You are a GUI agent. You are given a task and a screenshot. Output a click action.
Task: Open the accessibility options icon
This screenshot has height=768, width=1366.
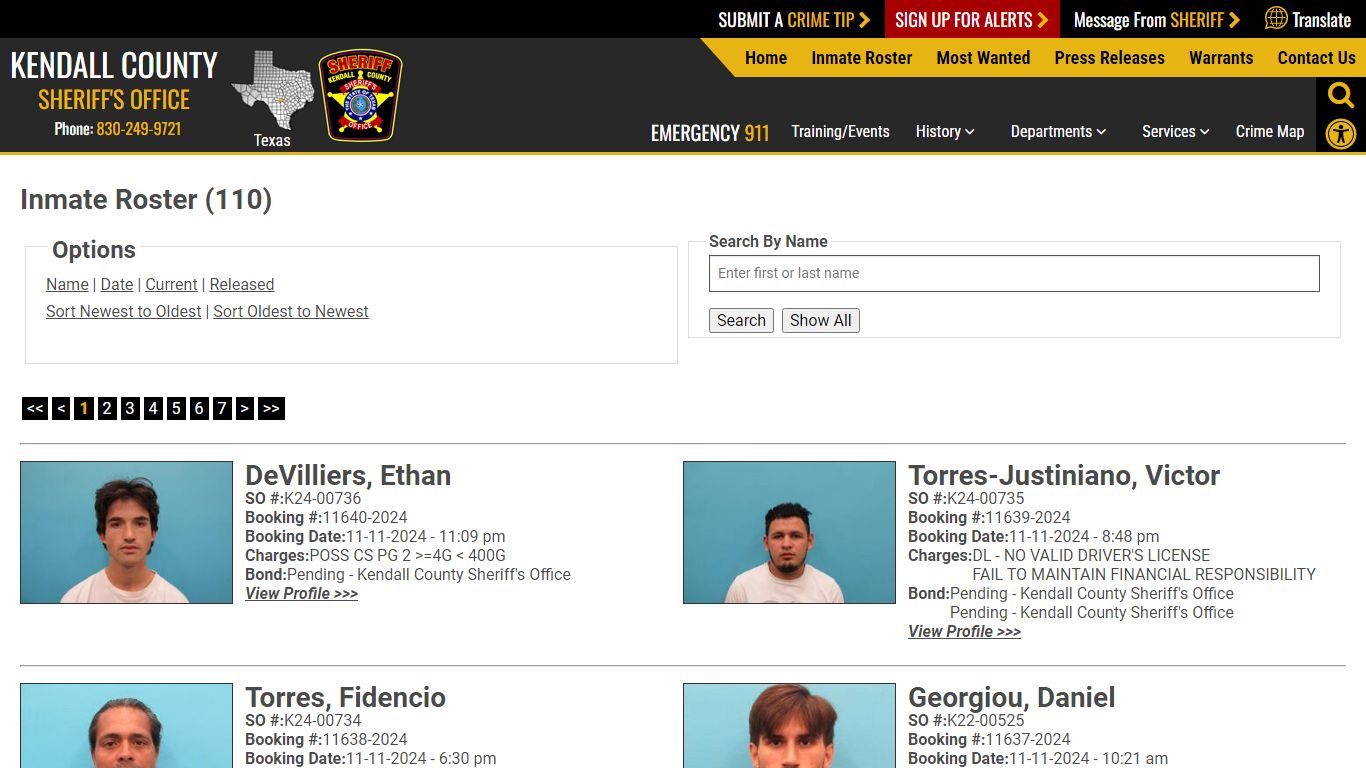point(1341,134)
